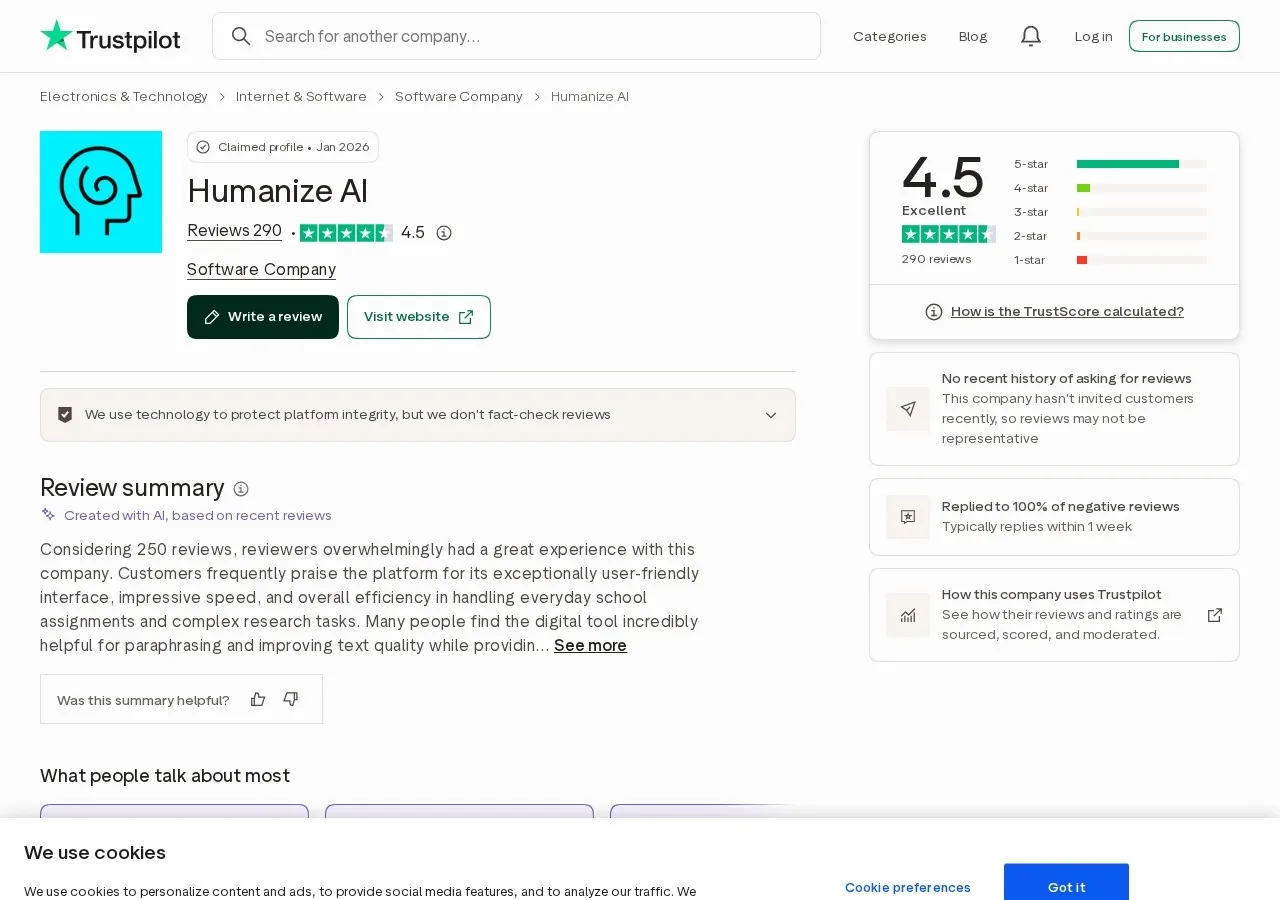Expand review summary with See more

[x=590, y=645]
